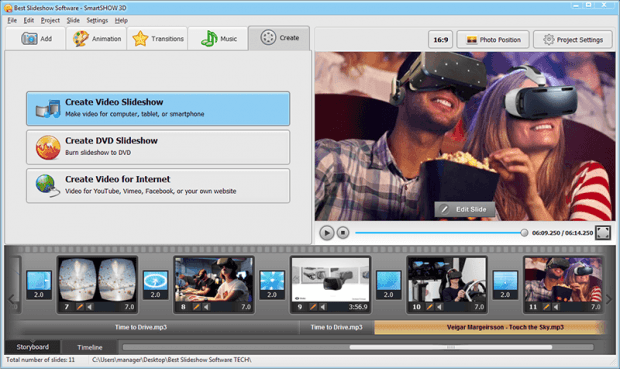
Task: Edit slide 9 with pencil icon
Action: 313,307
